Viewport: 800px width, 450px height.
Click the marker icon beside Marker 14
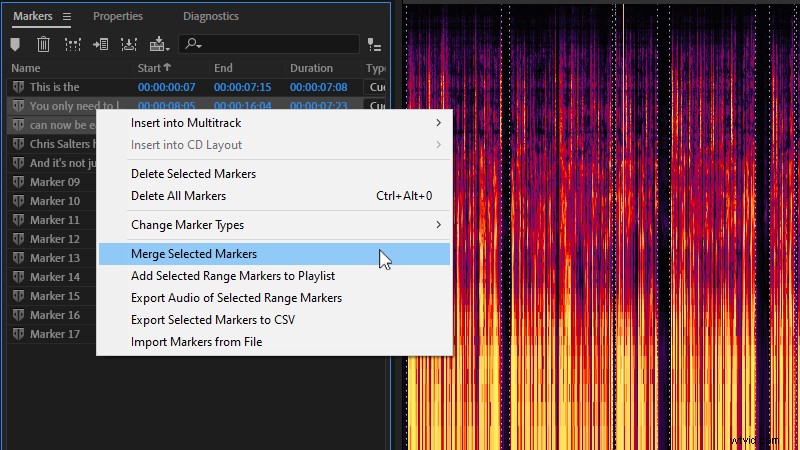point(18,277)
